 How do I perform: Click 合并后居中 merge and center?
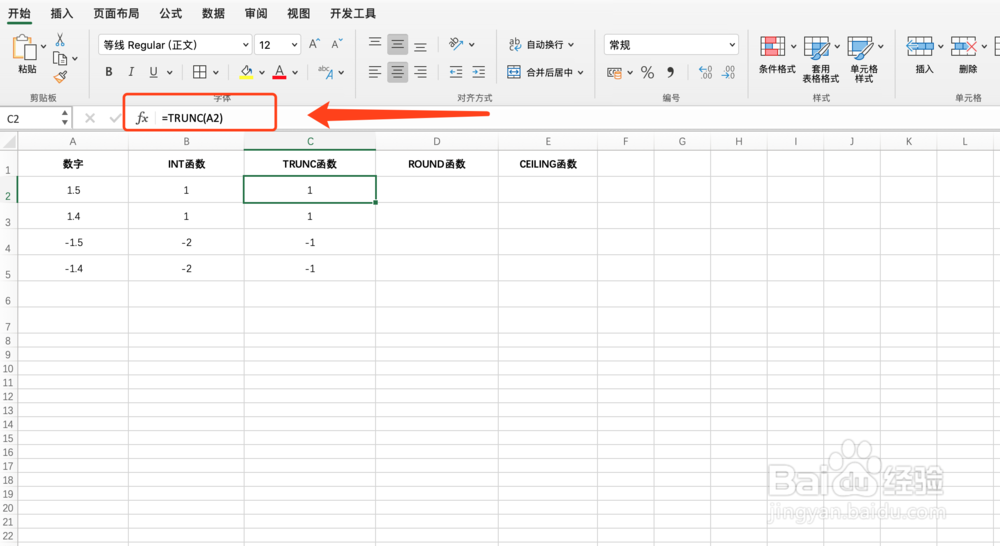tap(540, 72)
